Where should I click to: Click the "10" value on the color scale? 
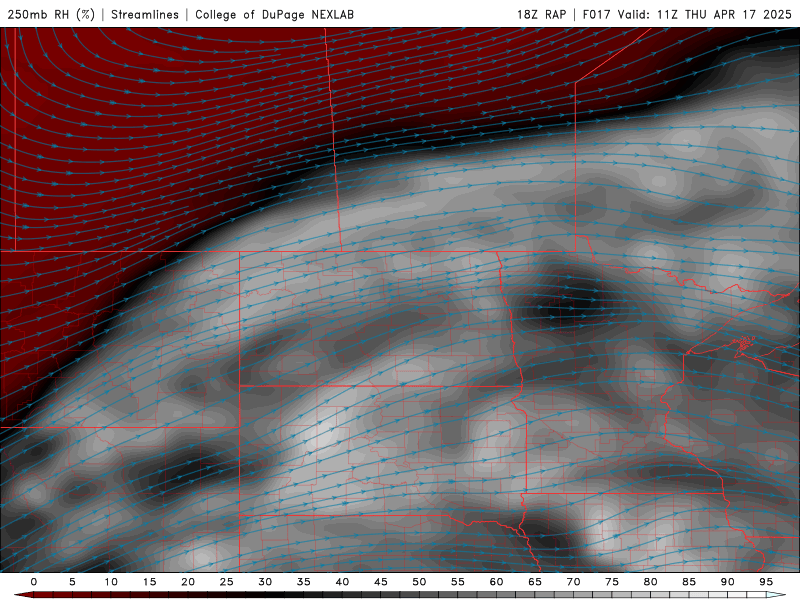coord(111,582)
